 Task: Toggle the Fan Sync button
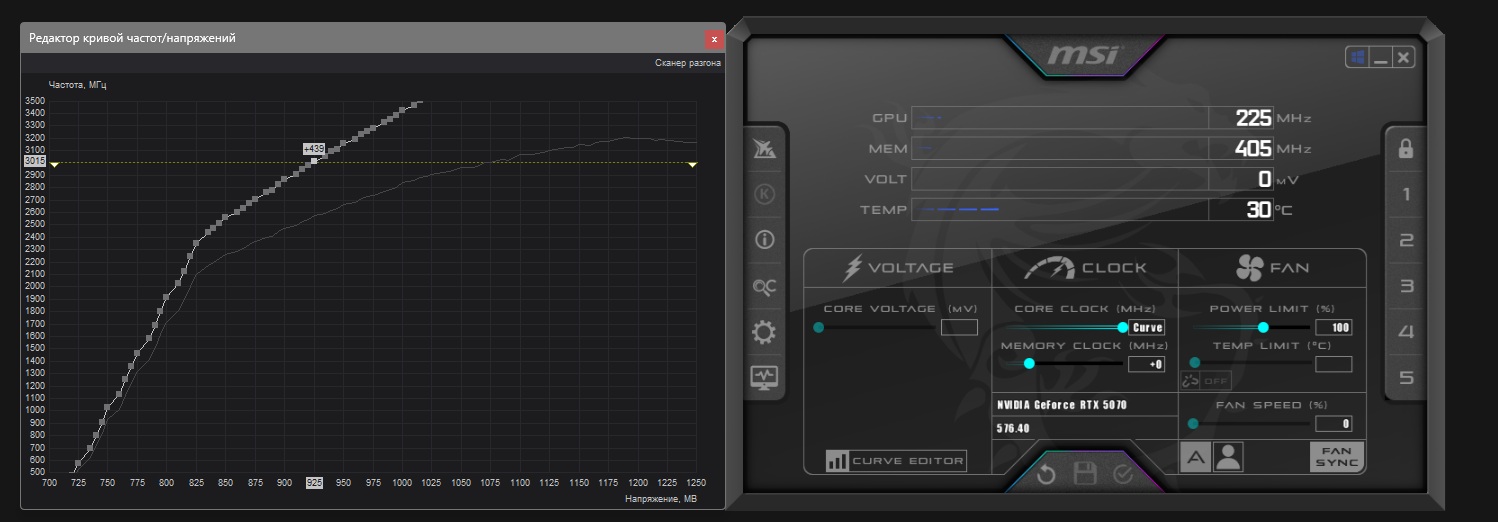coord(1337,457)
